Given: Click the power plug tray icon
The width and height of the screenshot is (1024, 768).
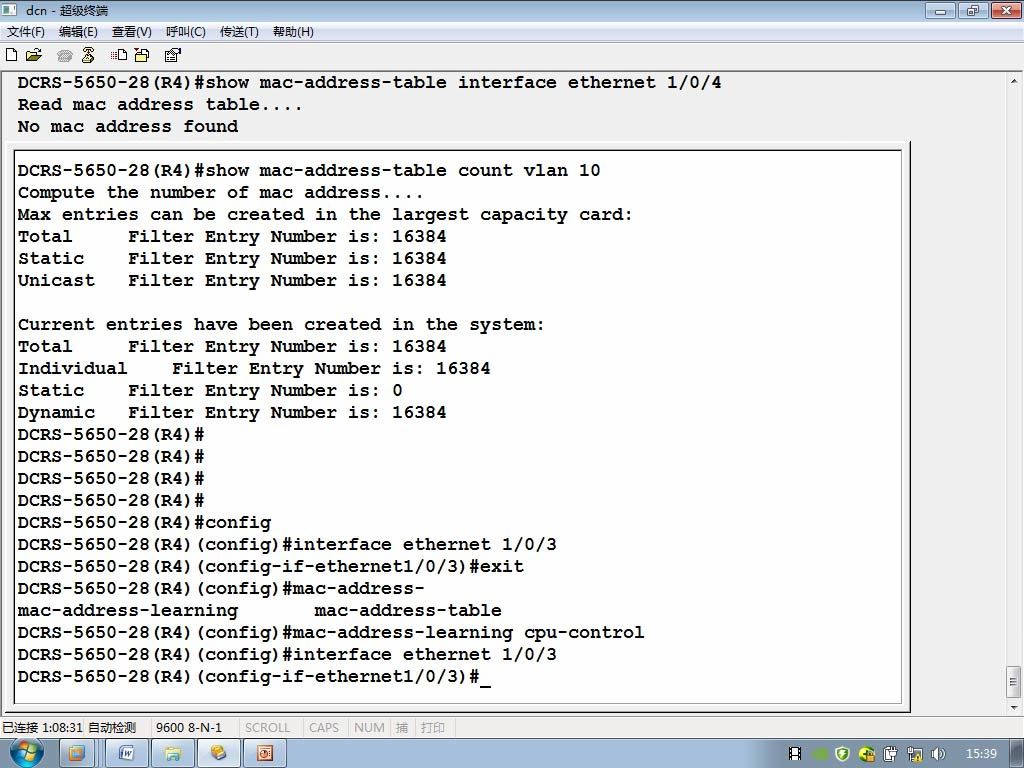Looking at the screenshot, I should coord(890,754).
